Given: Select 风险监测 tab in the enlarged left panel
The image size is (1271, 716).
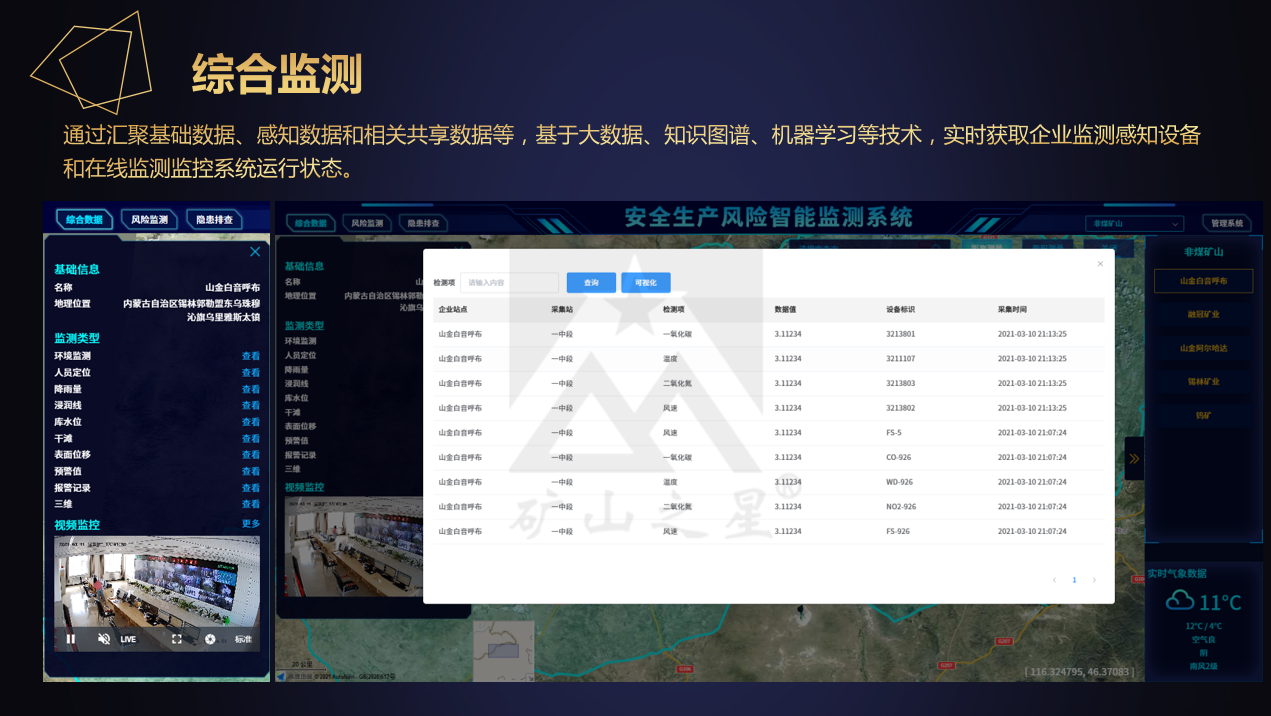Looking at the screenshot, I should click(149, 219).
